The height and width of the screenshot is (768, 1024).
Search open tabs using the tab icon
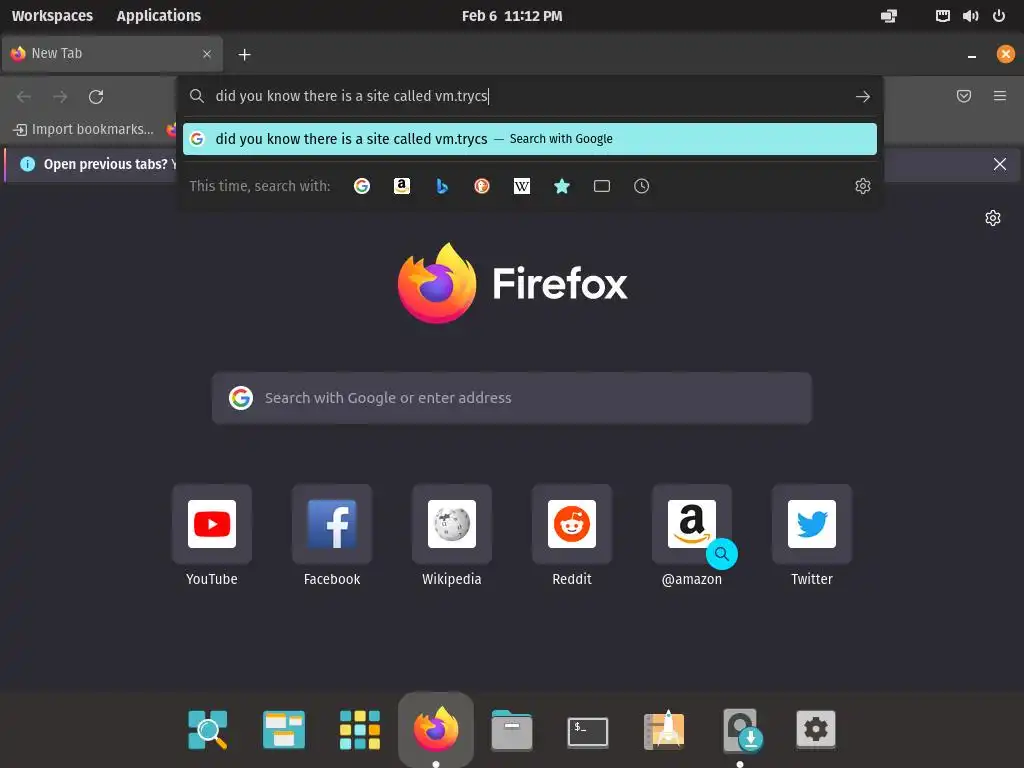[601, 186]
